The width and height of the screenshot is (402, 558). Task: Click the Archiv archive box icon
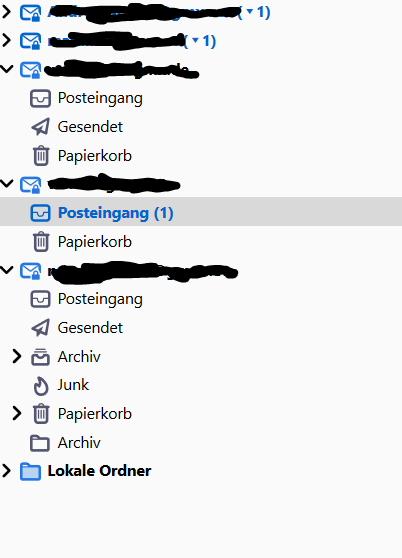(x=40, y=357)
